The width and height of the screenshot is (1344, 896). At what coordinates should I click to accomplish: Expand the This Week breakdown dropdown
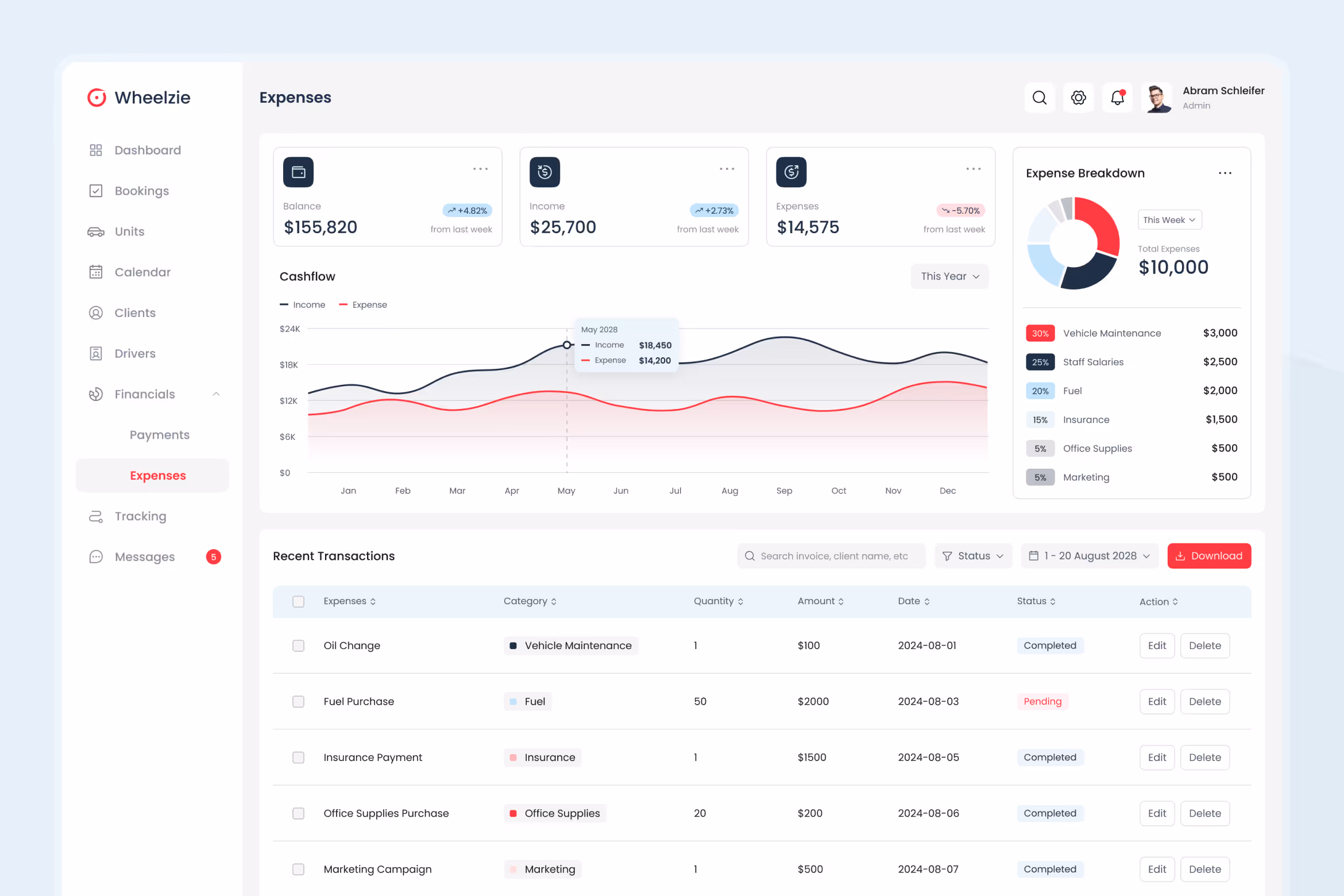pos(1169,220)
